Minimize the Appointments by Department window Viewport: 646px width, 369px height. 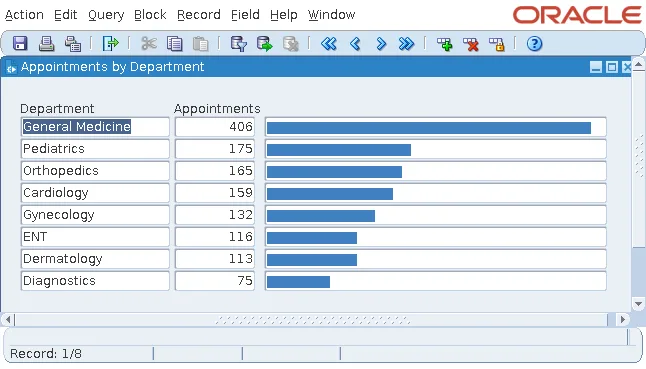point(596,67)
